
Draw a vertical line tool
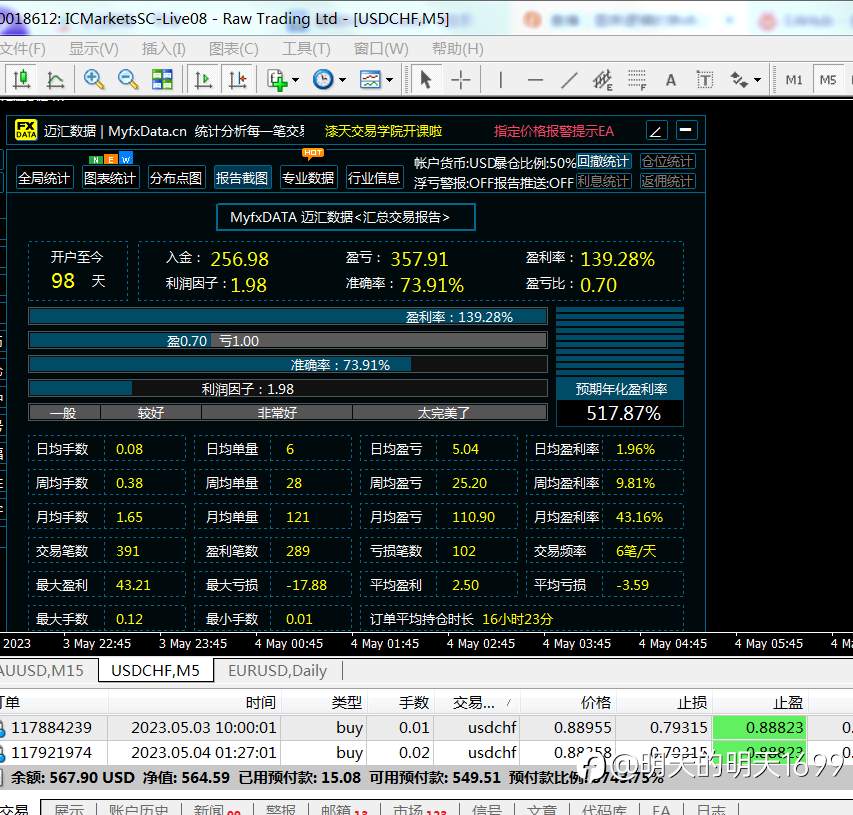pos(500,80)
